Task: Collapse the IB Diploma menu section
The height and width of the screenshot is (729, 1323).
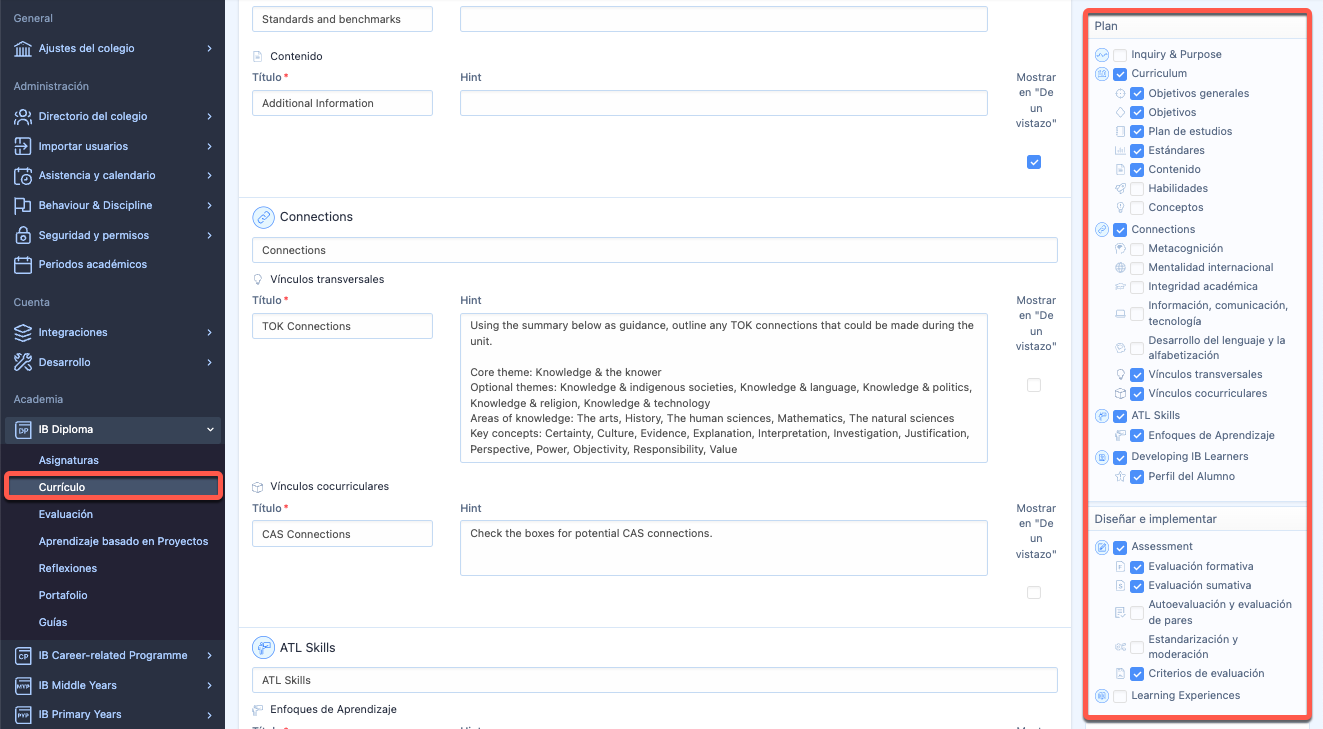Action: point(210,430)
